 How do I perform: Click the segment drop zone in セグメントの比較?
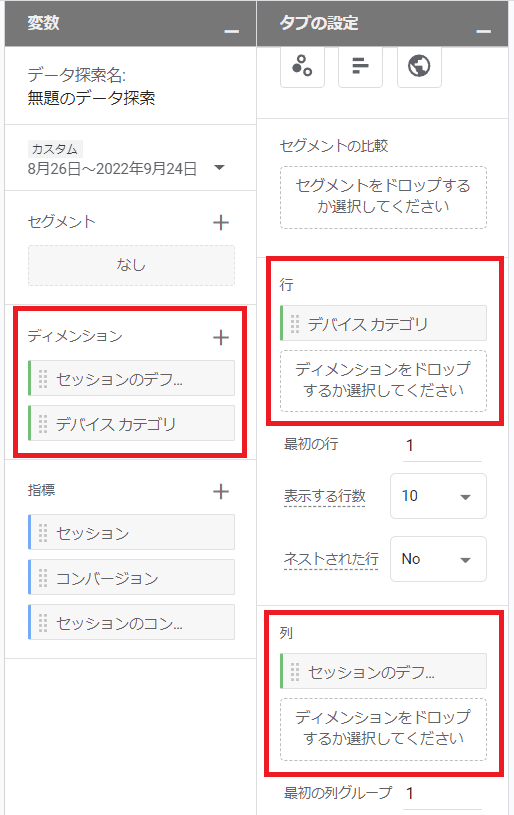click(x=384, y=198)
